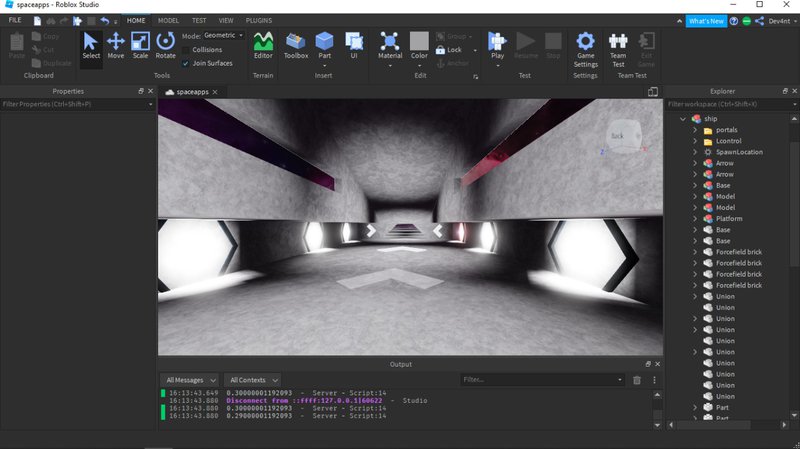Open the Terrain Editor
Screen dimensions: 800x449
tap(263, 45)
